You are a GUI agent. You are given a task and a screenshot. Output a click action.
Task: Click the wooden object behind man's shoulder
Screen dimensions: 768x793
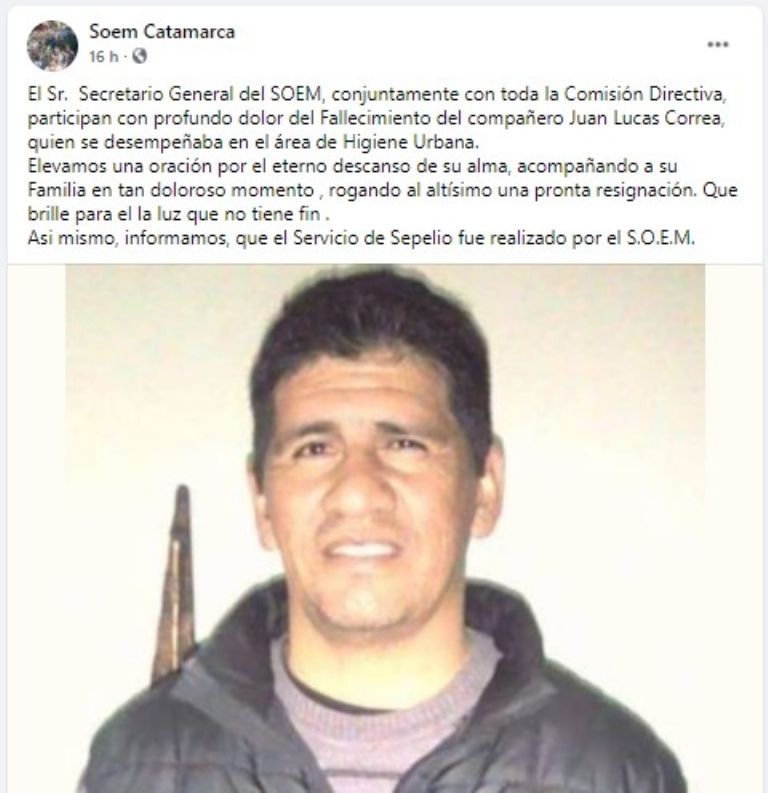click(175, 582)
